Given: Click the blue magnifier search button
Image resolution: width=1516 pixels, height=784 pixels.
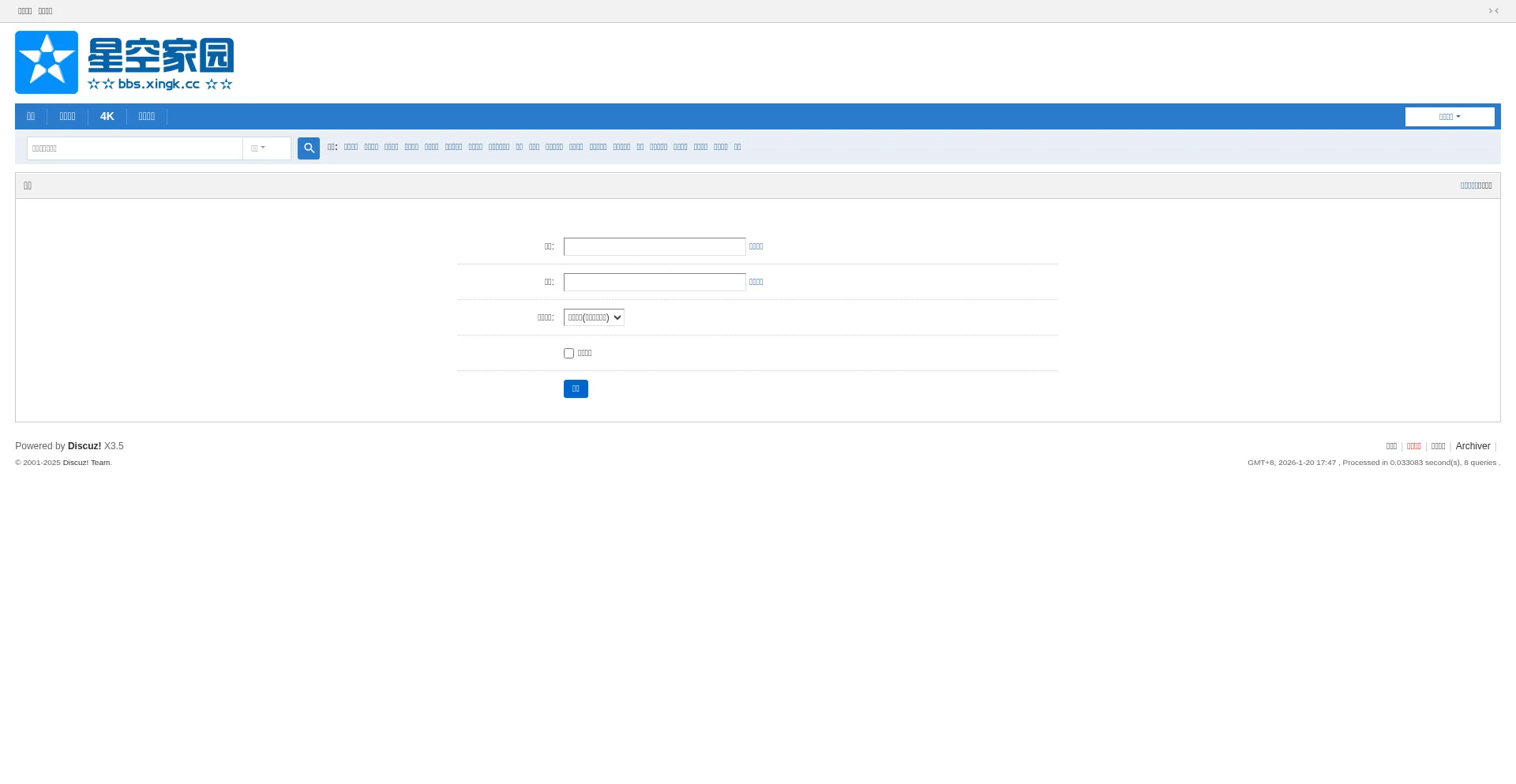Looking at the screenshot, I should point(308,148).
